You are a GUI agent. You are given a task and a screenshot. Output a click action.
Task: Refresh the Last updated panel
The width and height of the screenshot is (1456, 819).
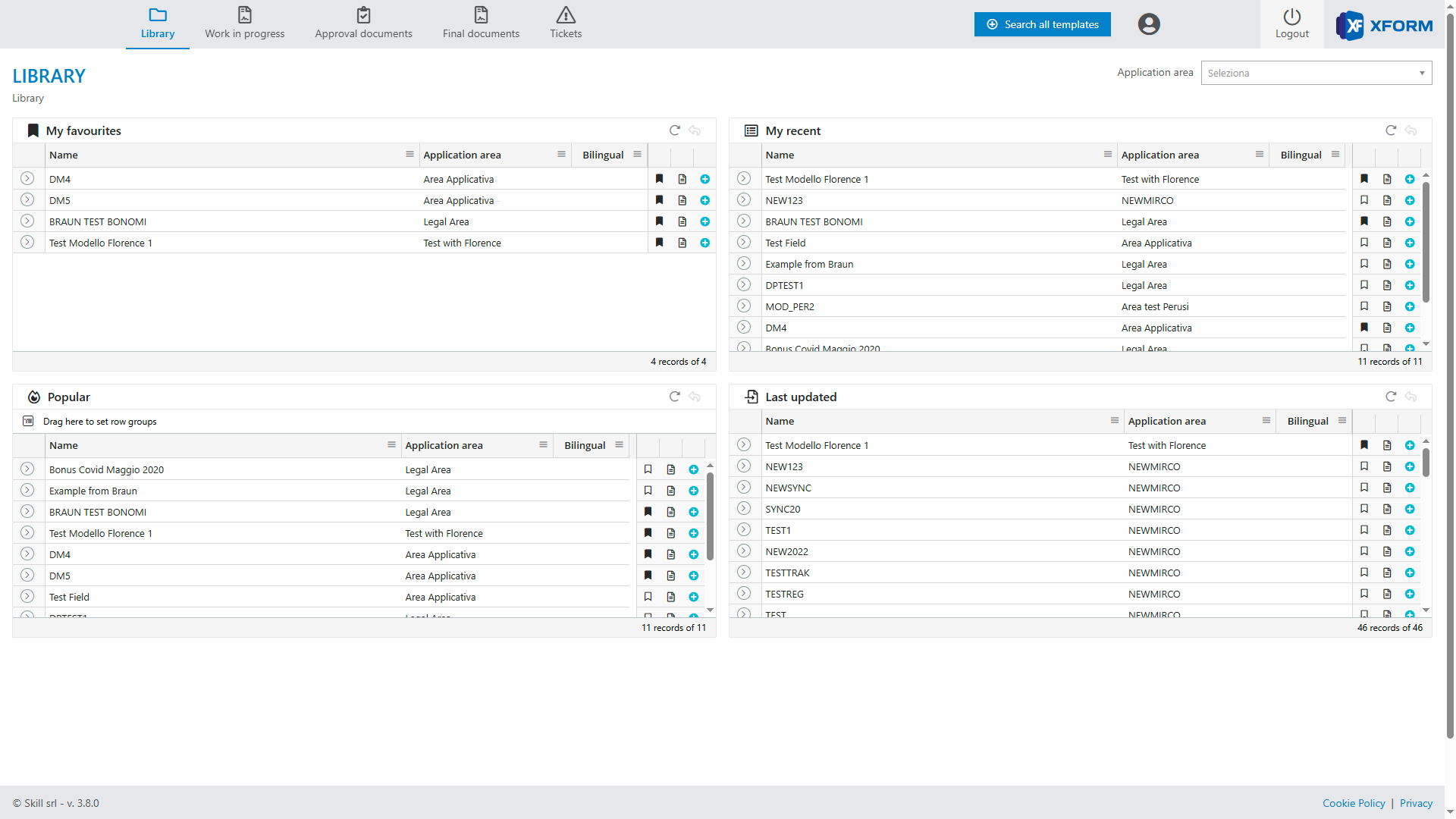coord(1391,397)
